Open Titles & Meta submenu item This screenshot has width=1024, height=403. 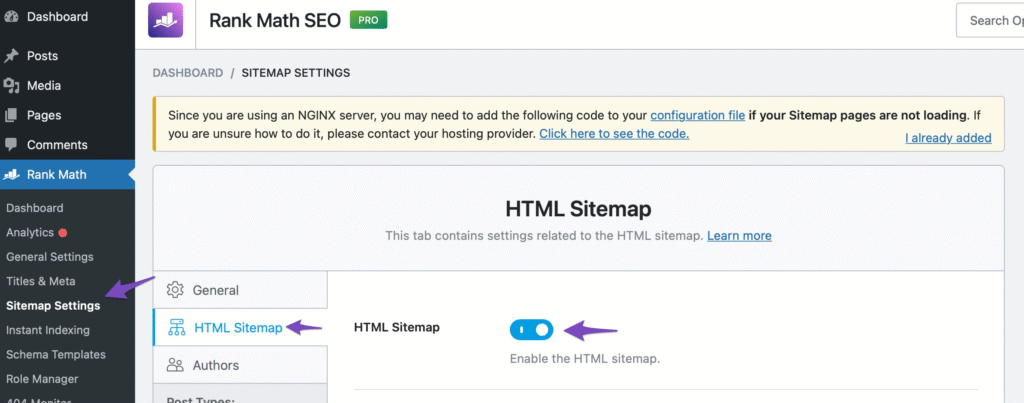[x=40, y=281]
